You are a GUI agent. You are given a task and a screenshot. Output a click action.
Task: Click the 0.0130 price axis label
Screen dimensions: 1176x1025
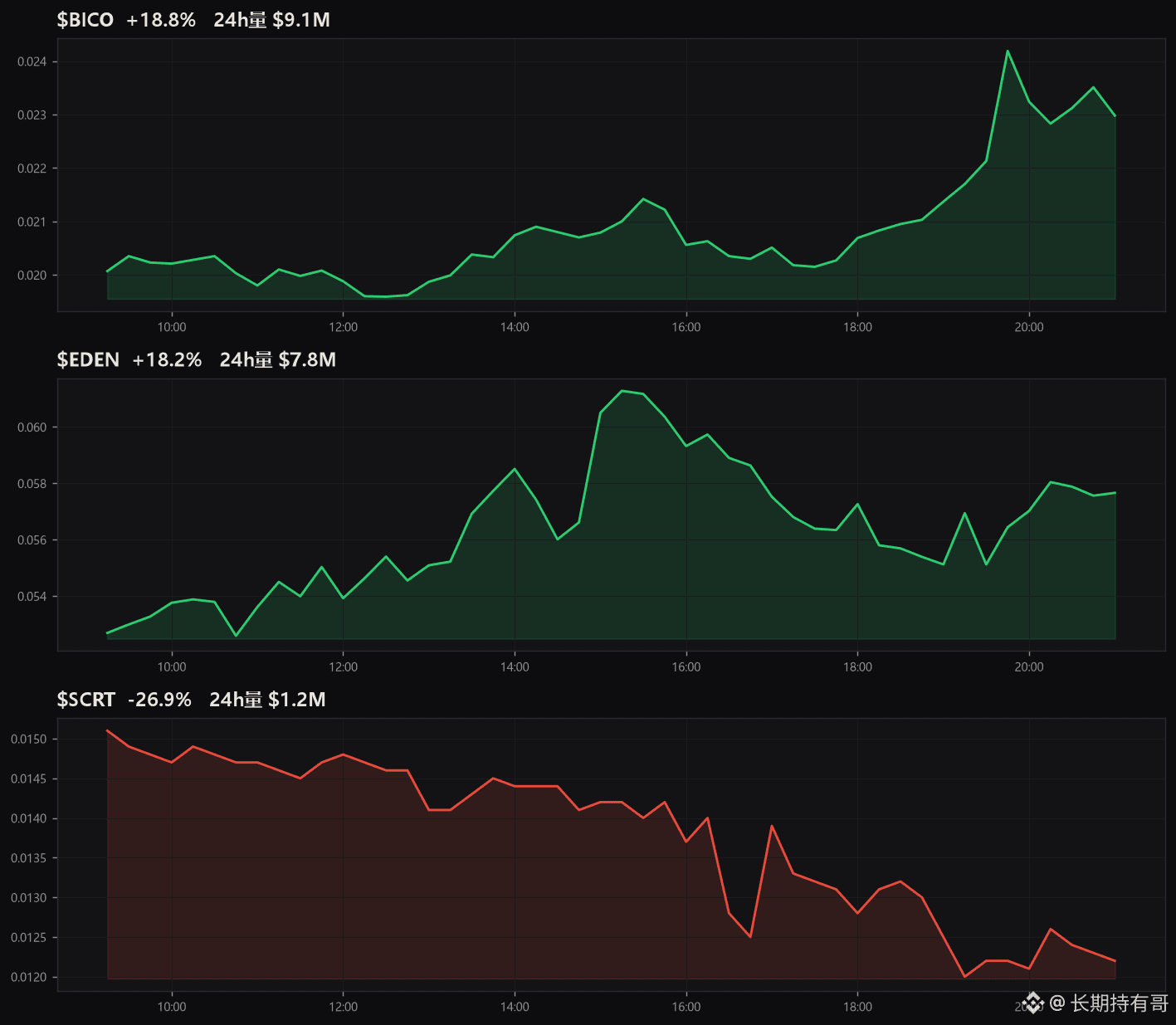tap(28, 898)
